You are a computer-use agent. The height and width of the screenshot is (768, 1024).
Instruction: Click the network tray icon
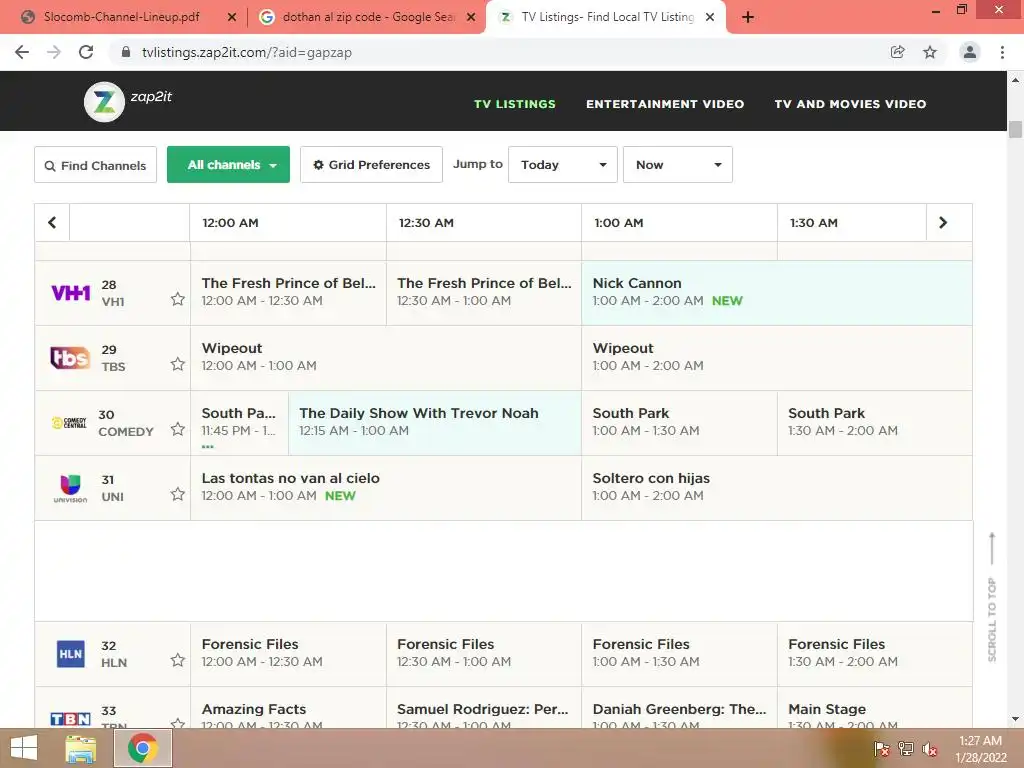(906, 749)
